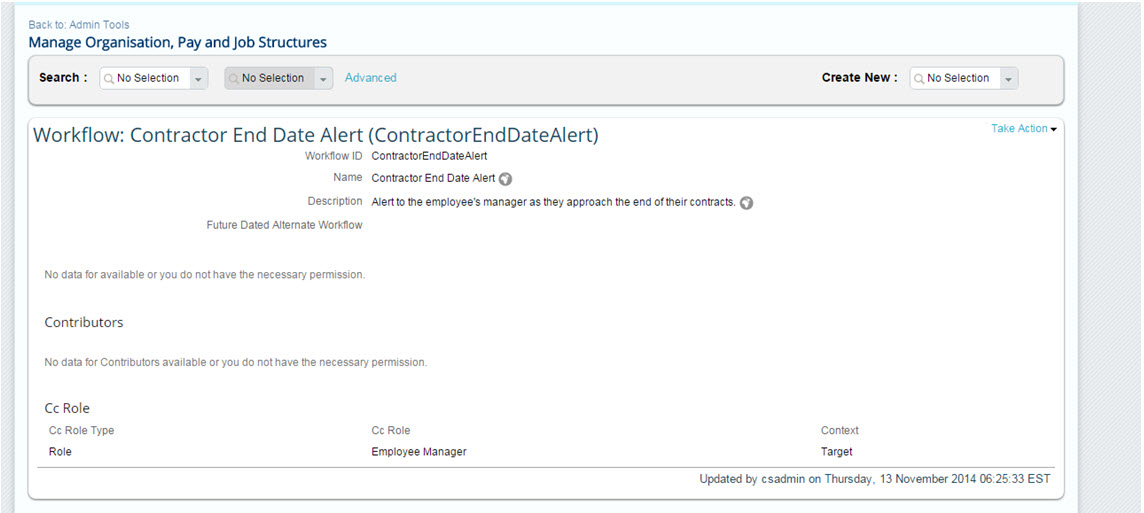
Task: Click magnifier icon in Create New box
Action: click(919, 79)
